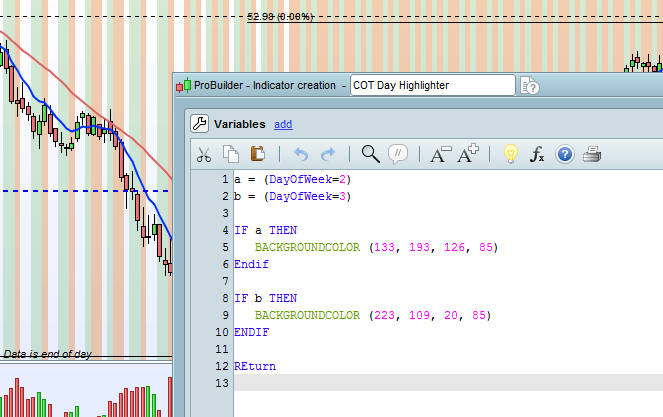663x417 pixels.
Task: Click 'Data is end of day' chart note
Action: (47, 354)
